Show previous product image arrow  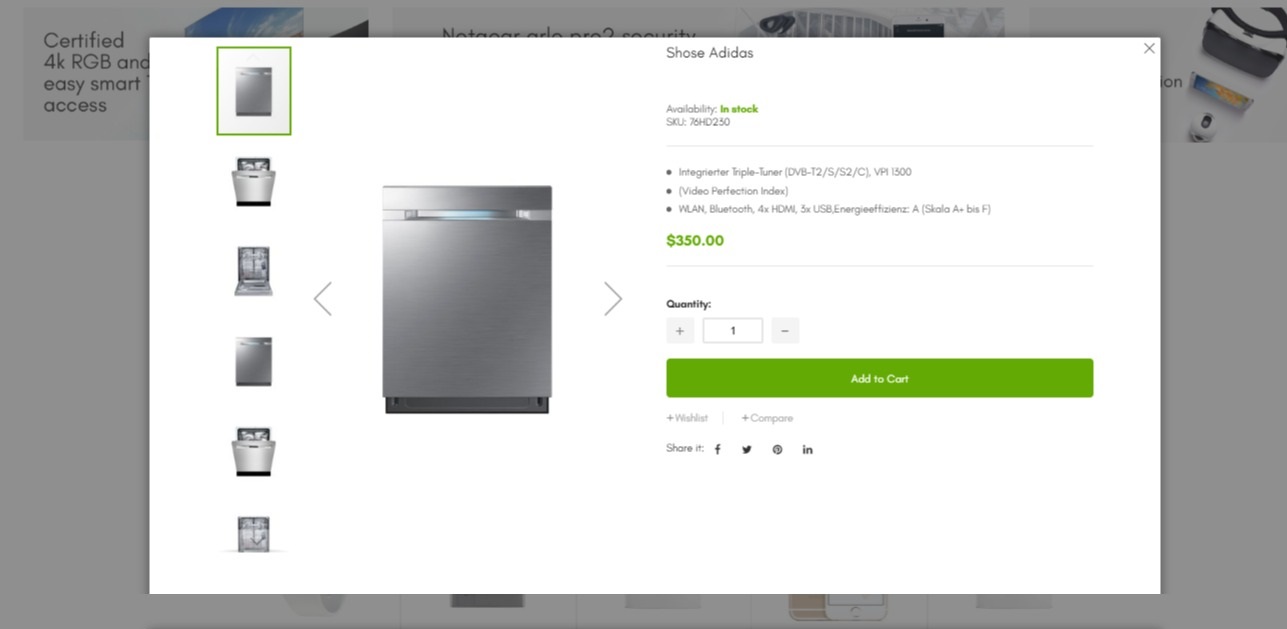coord(322,299)
